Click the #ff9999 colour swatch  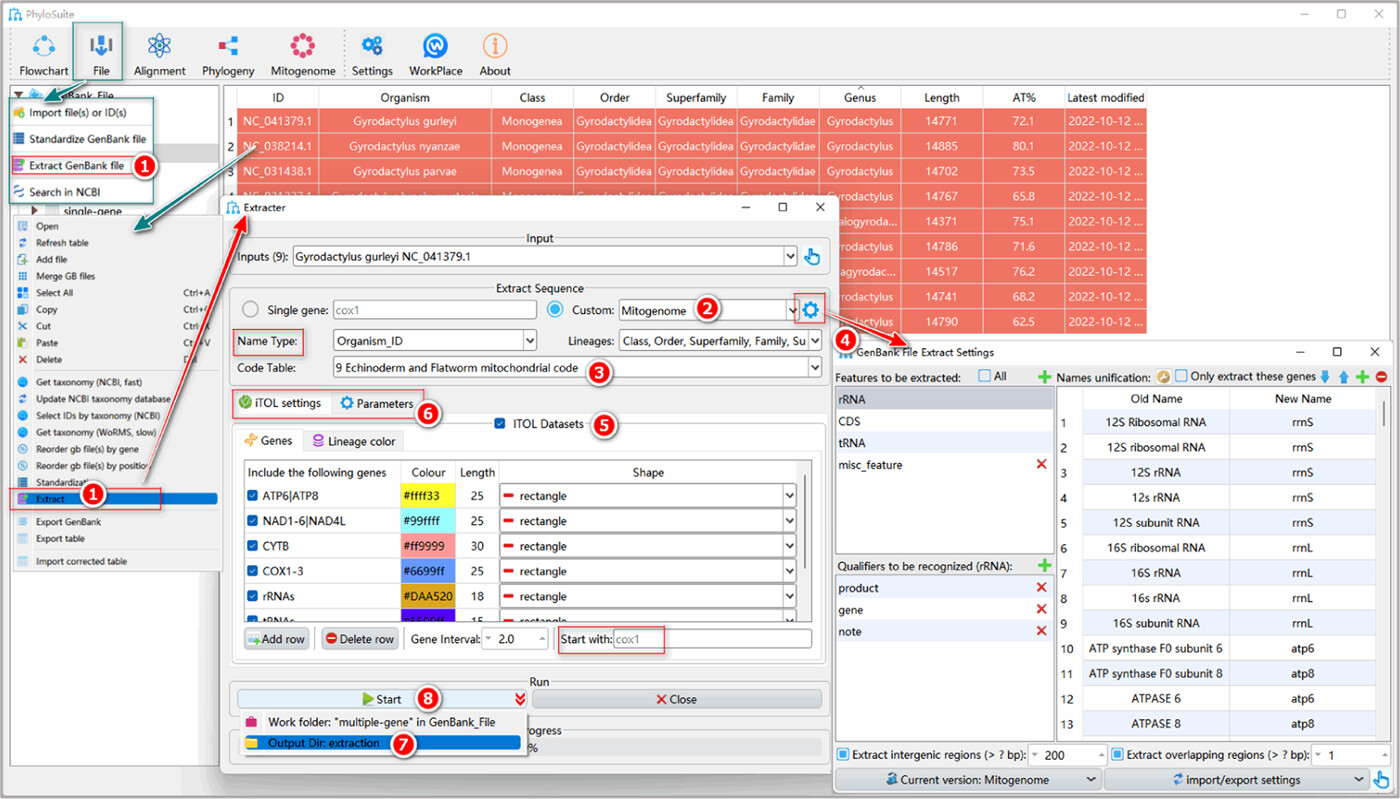click(427, 546)
